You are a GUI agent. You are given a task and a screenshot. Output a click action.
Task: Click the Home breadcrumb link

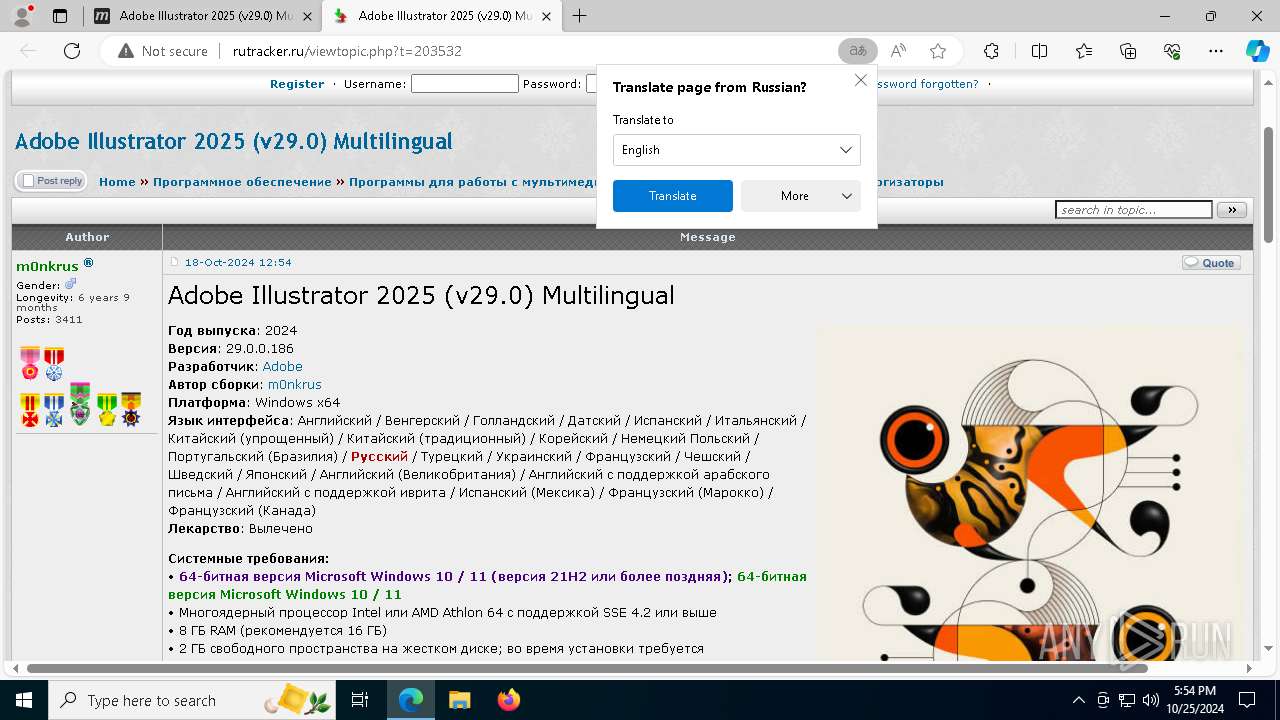pyautogui.click(x=117, y=182)
